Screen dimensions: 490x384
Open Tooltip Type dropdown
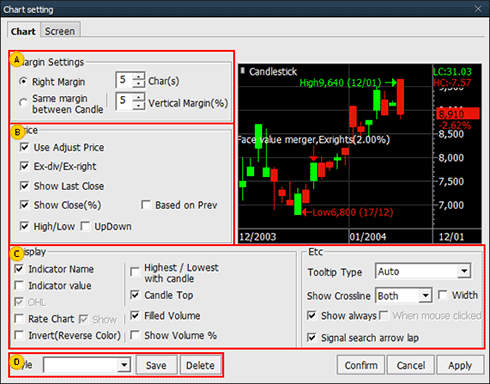(464, 271)
